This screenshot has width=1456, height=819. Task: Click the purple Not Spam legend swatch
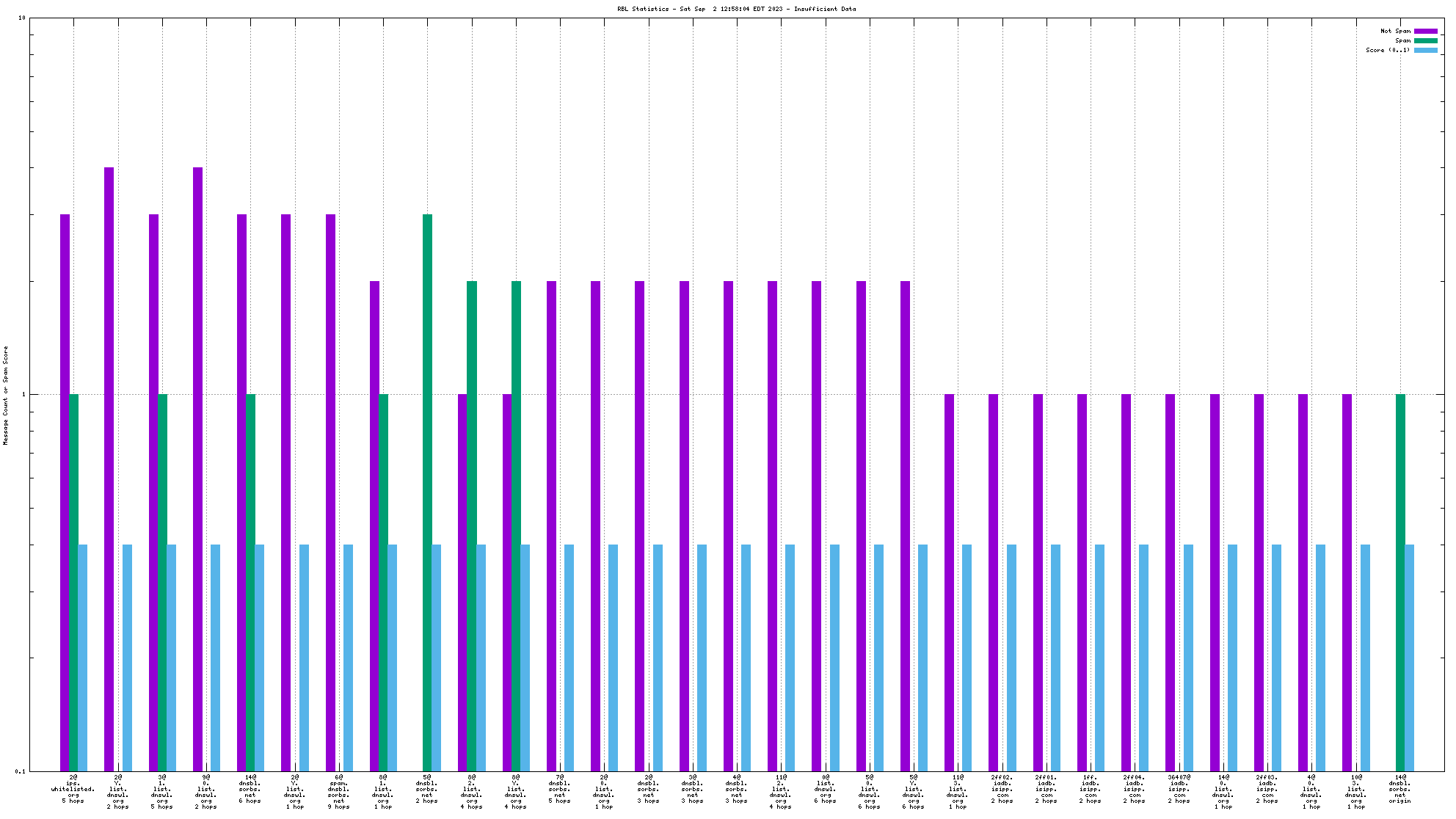[1425, 31]
